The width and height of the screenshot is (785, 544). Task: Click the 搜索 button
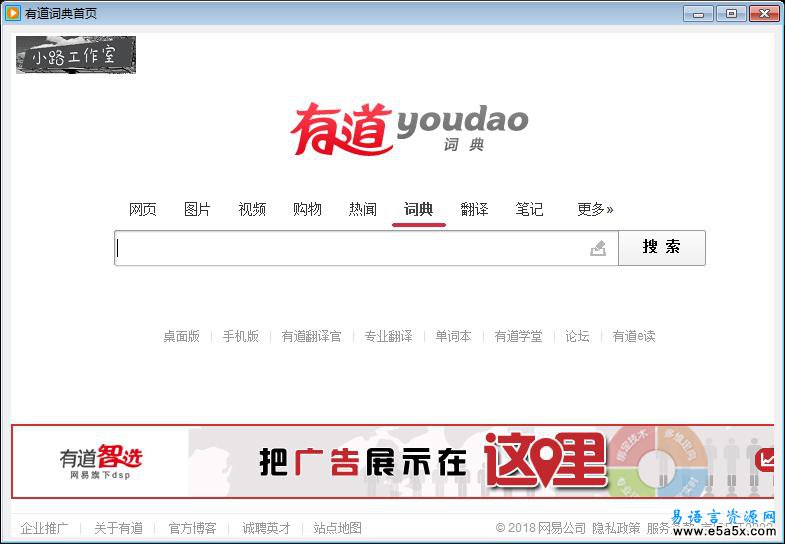(662, 248)
